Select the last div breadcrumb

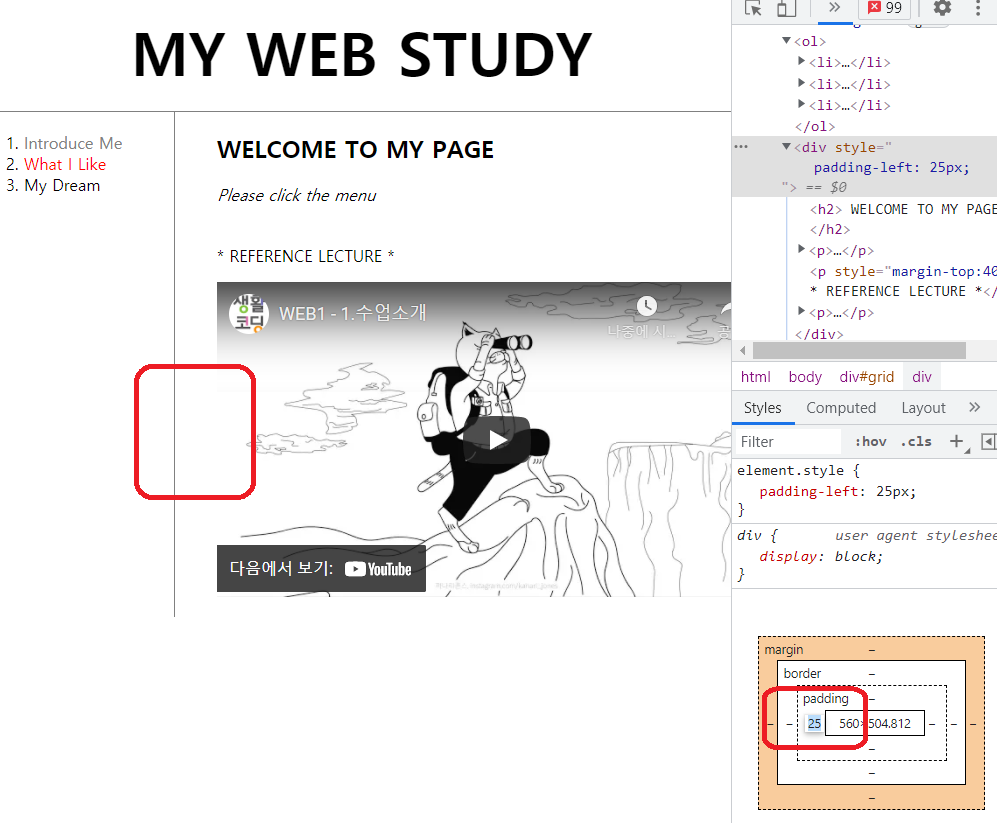point(921,377)
